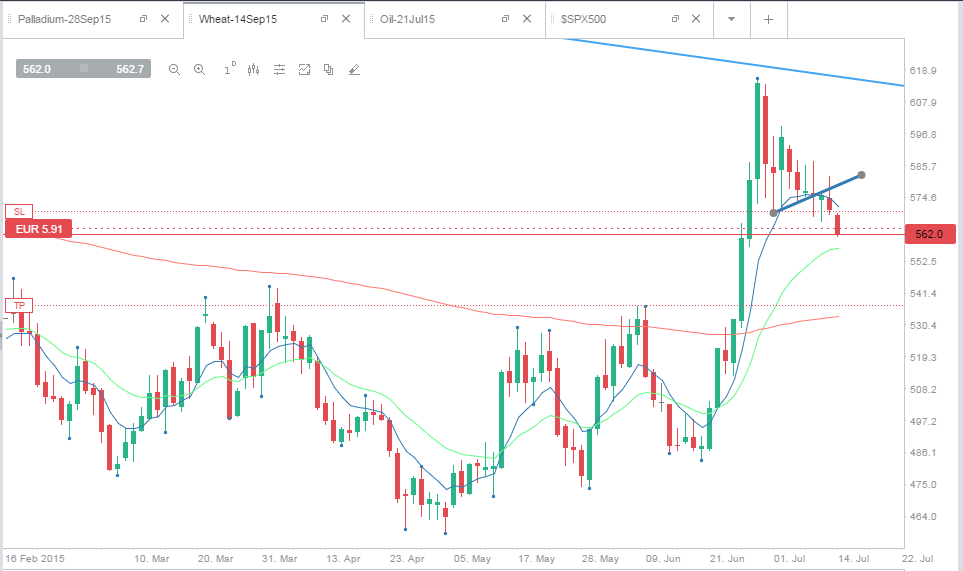
Task: Click the 486.1 price axis label
Action: pyautogui.click(x=922, y=453)
